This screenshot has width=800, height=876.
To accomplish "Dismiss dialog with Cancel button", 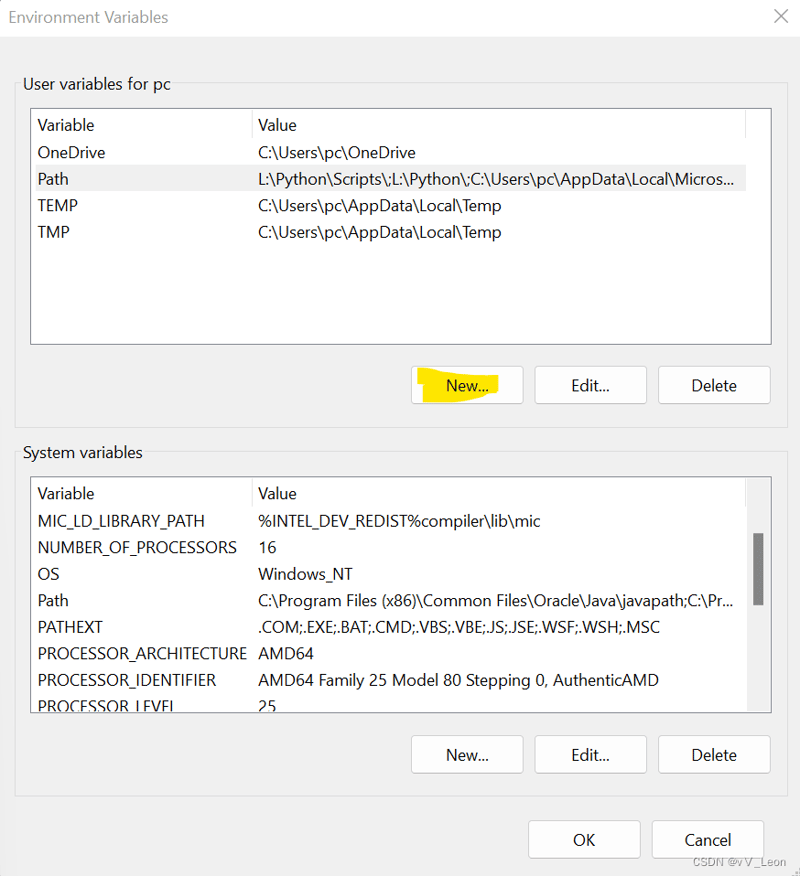I will 707,839.
